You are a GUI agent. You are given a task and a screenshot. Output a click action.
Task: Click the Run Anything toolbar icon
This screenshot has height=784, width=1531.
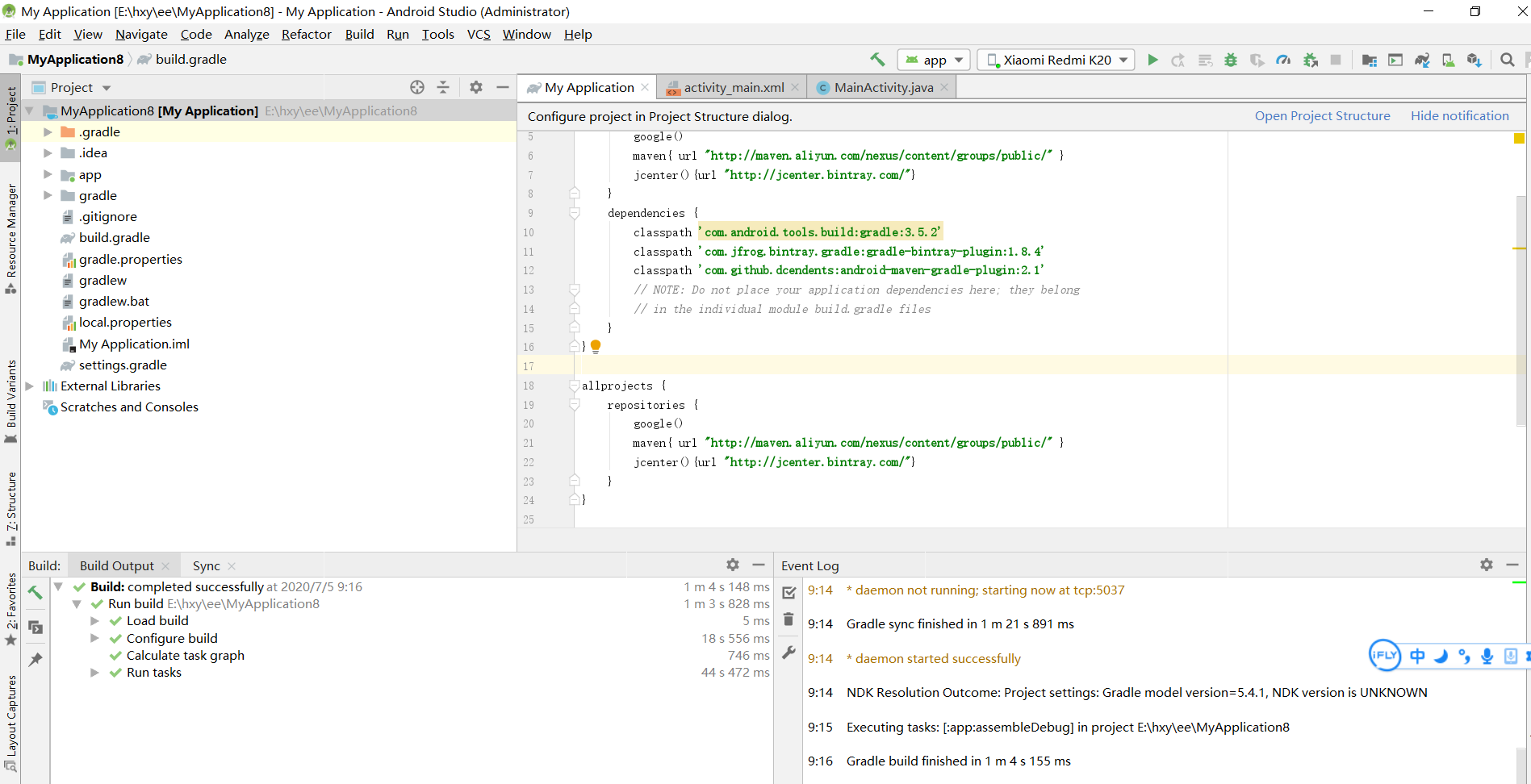pos(1395,60)
